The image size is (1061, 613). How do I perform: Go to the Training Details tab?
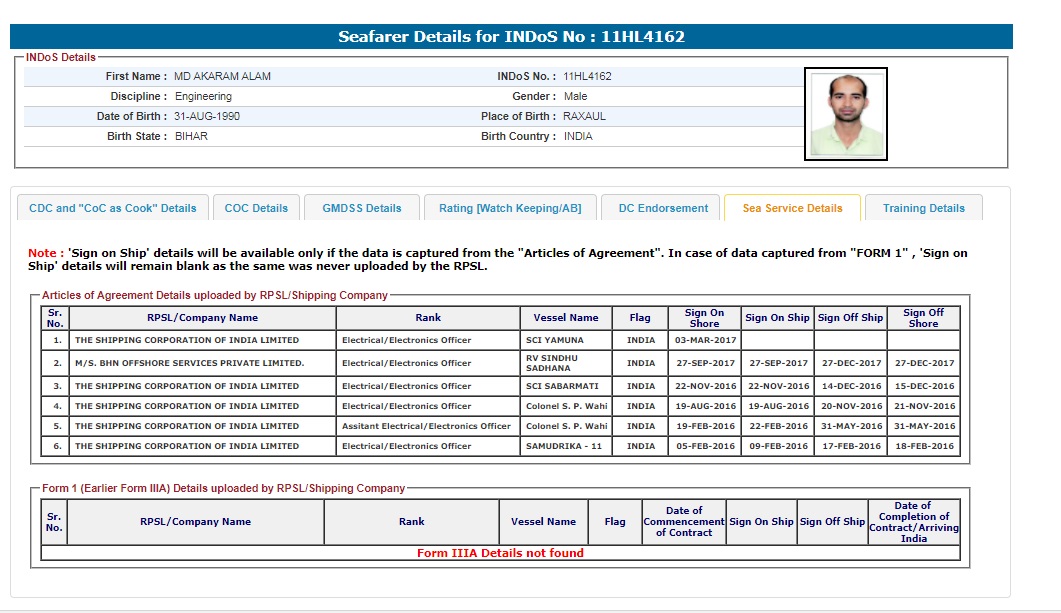click(x=923, y=208)
